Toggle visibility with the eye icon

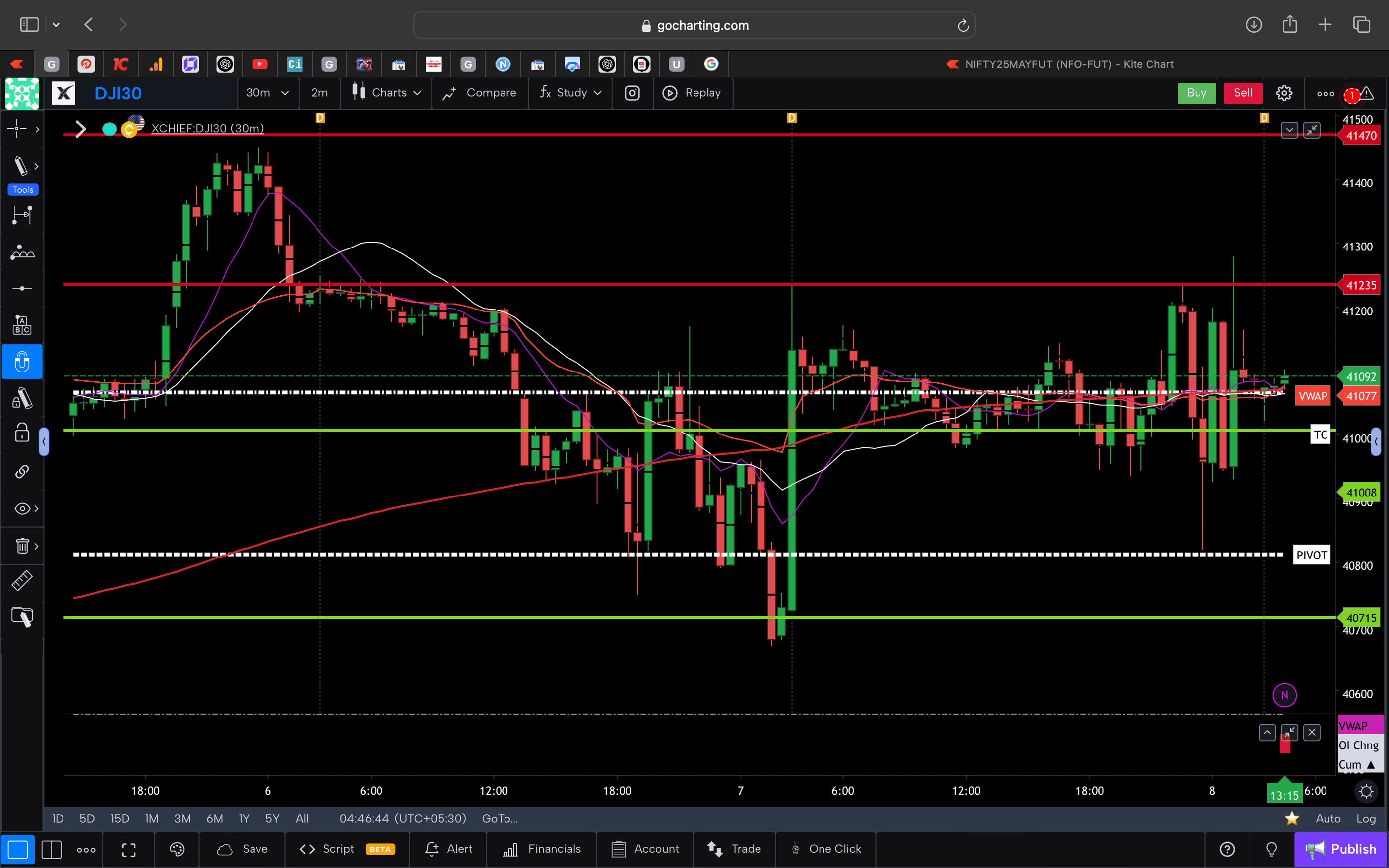(21, 508)
